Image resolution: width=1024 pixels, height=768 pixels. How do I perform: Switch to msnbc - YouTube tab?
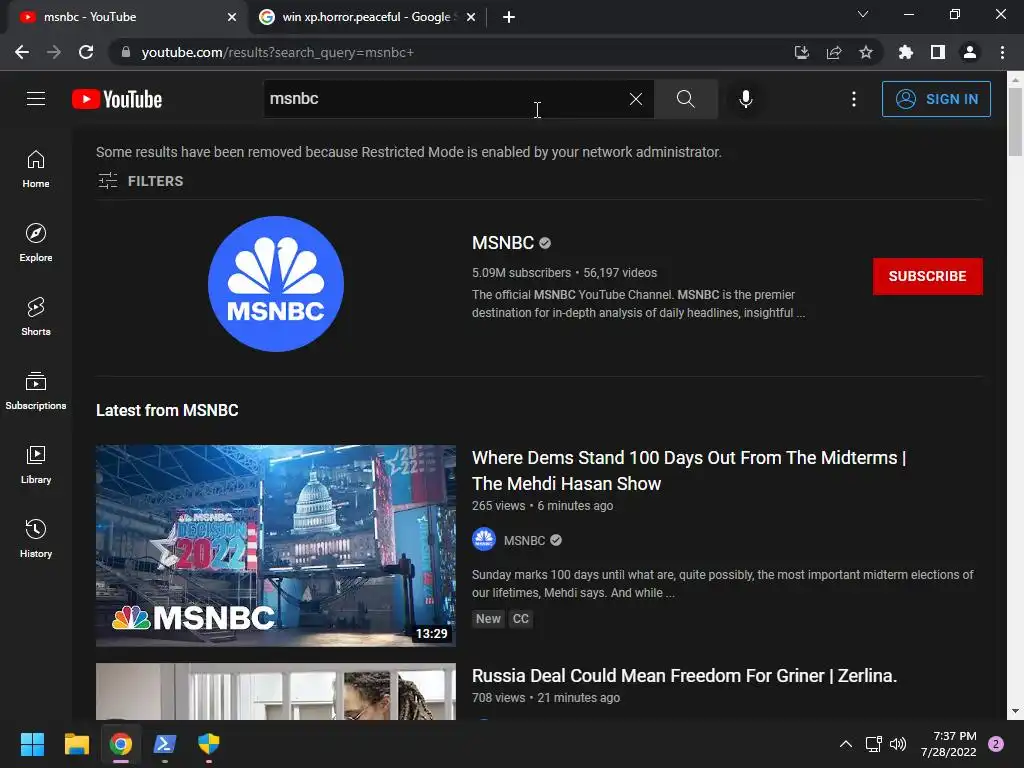coord(127,17)
